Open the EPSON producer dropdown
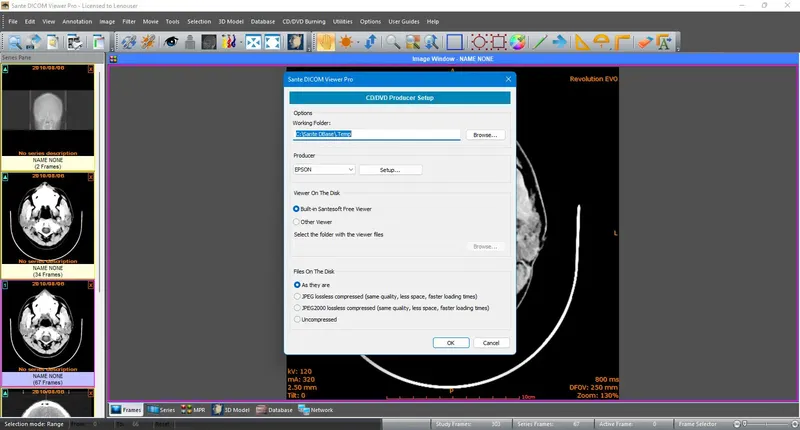This screenshot has height=430, width=800. coord(324,169)
